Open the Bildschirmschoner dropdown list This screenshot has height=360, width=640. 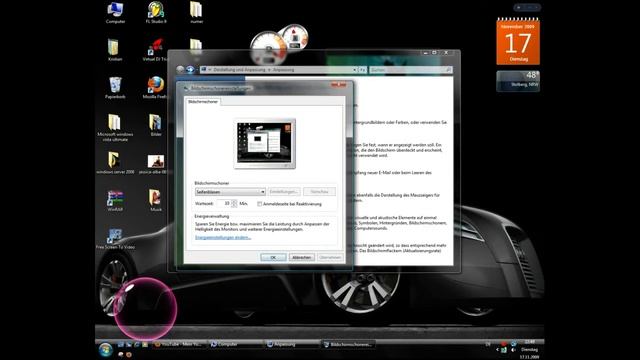230,191
